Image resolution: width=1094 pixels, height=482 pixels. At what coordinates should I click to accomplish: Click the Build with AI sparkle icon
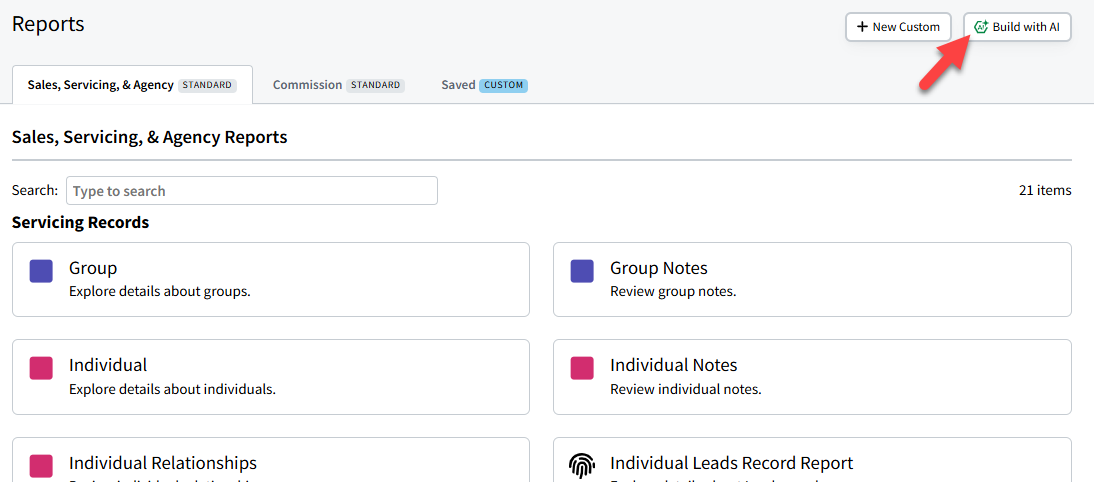point(981,27)
